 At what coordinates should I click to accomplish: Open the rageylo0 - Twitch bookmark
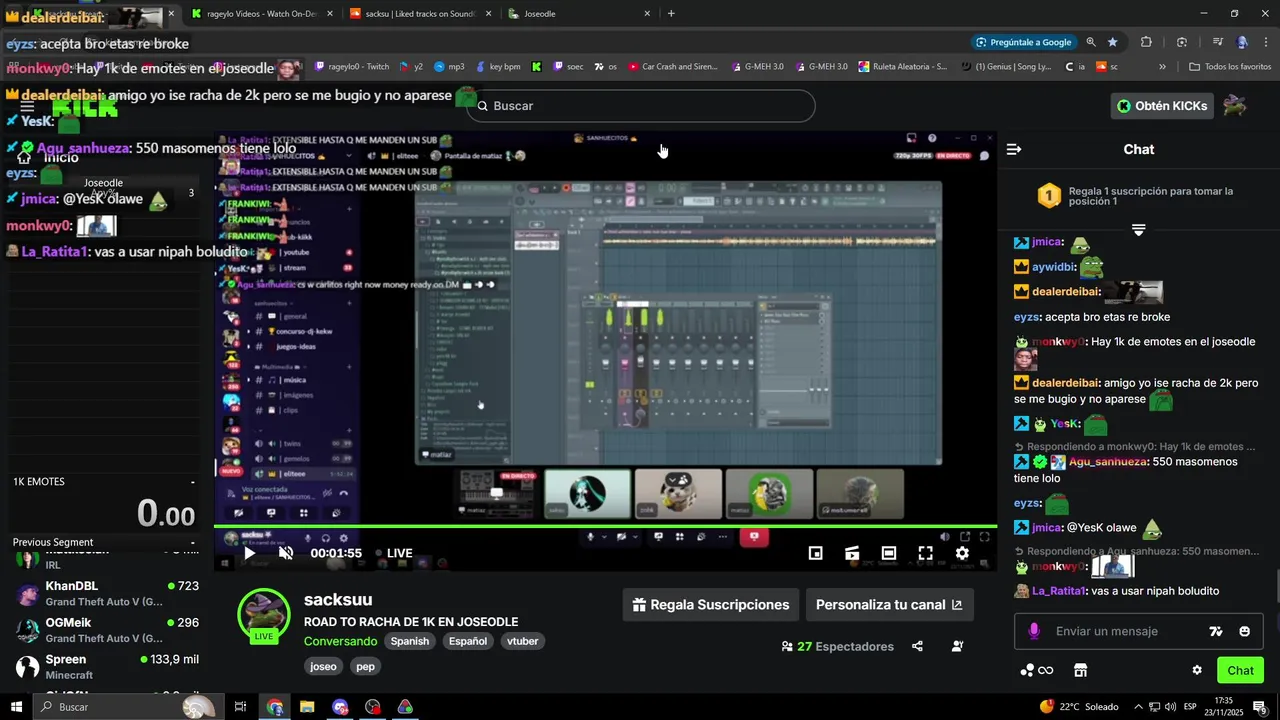click(x=352, y=67)
